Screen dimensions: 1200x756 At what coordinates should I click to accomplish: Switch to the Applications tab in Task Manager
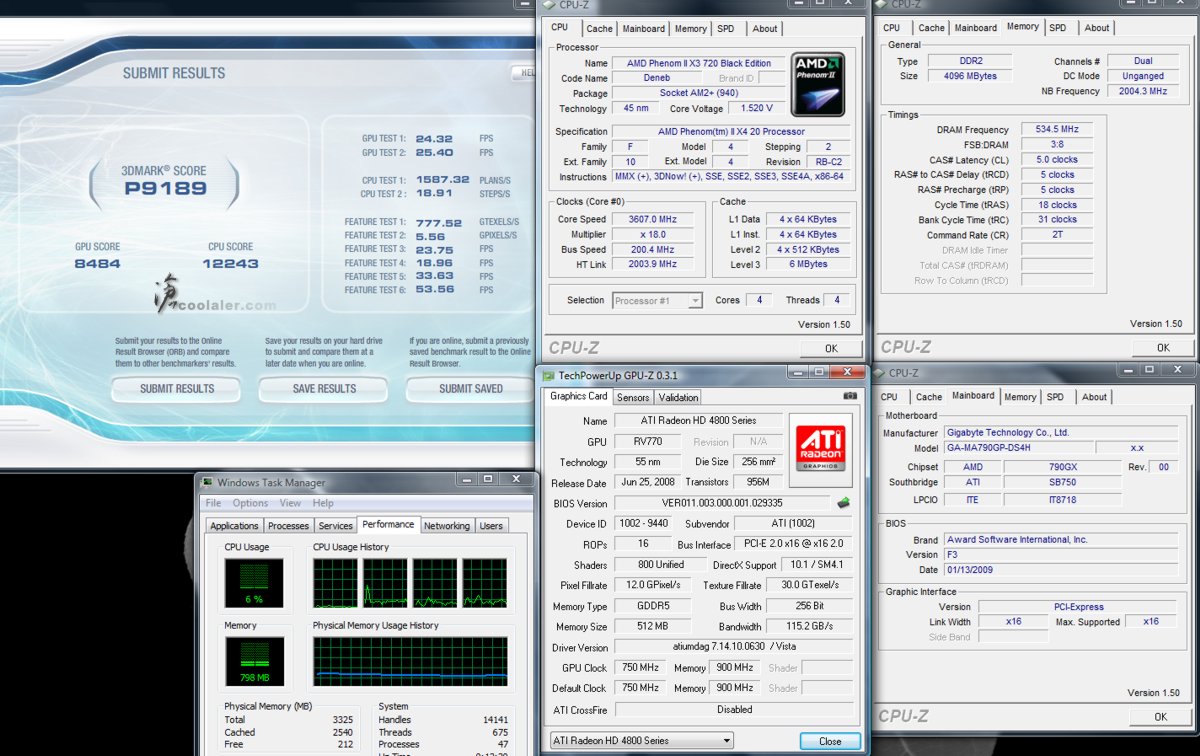[x=235, y=526]
